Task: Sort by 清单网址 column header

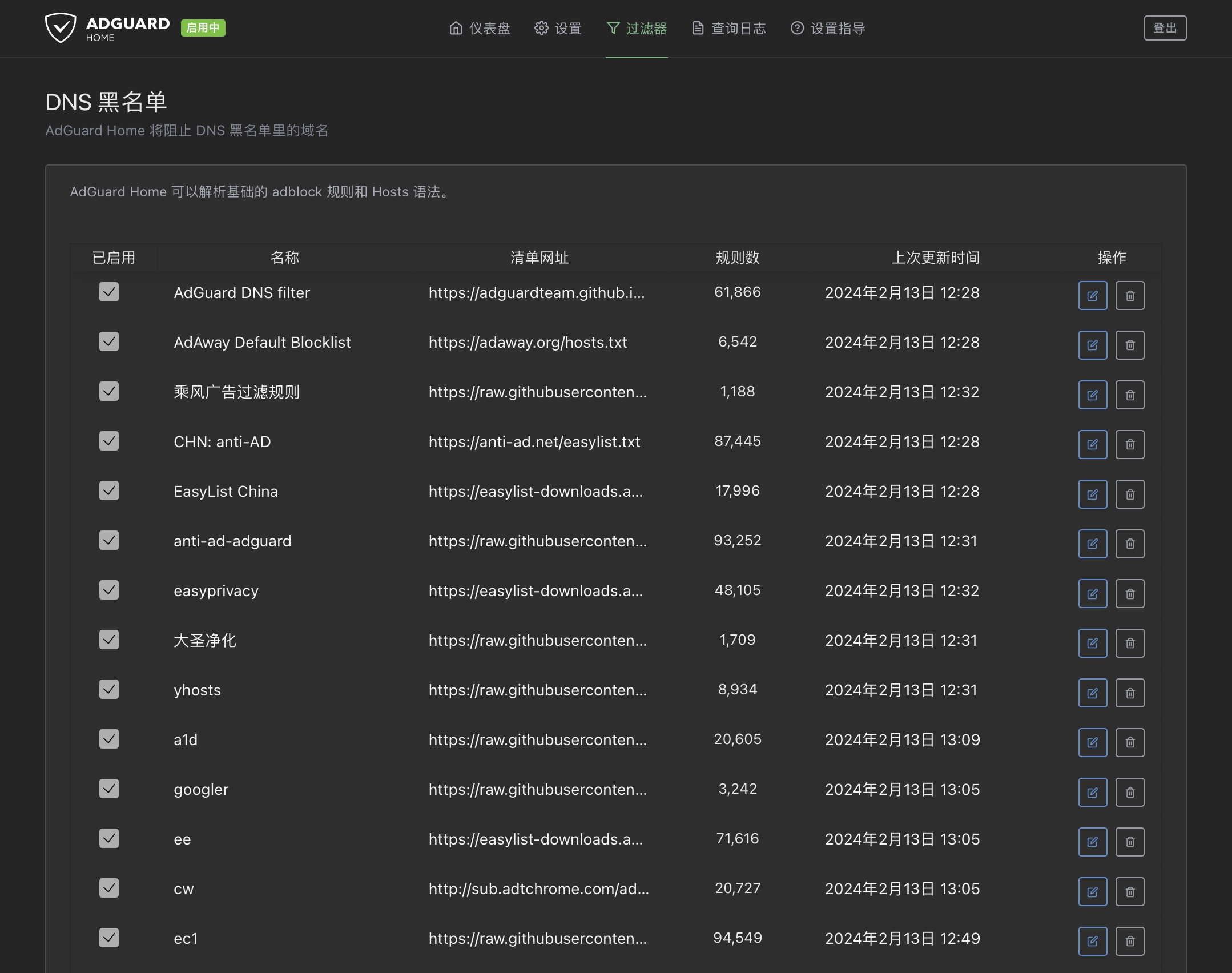Action: click(539, 258)
